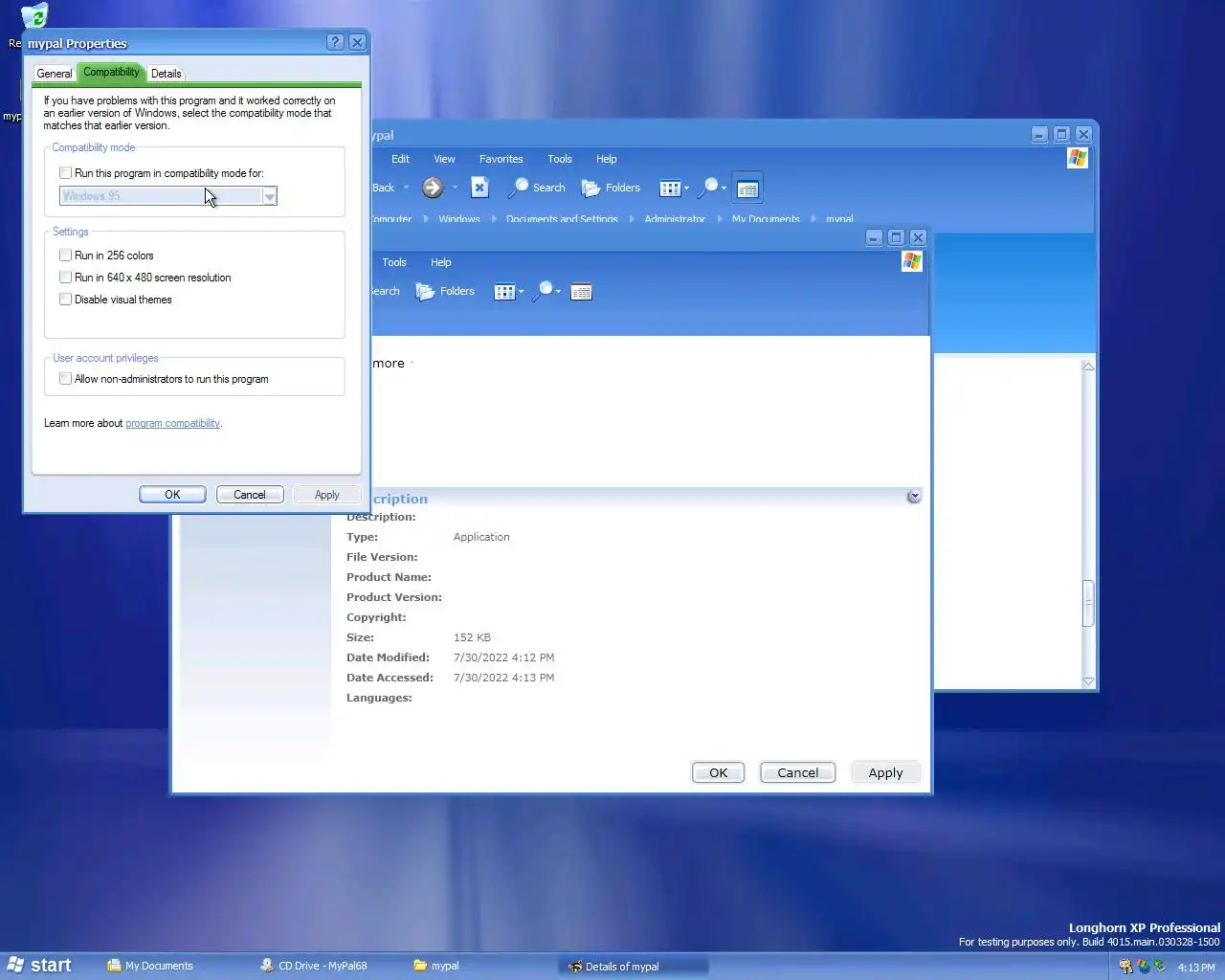
Task: Open the Views dropdown arrow in the Description window toolbar
Action: (521, 292)
